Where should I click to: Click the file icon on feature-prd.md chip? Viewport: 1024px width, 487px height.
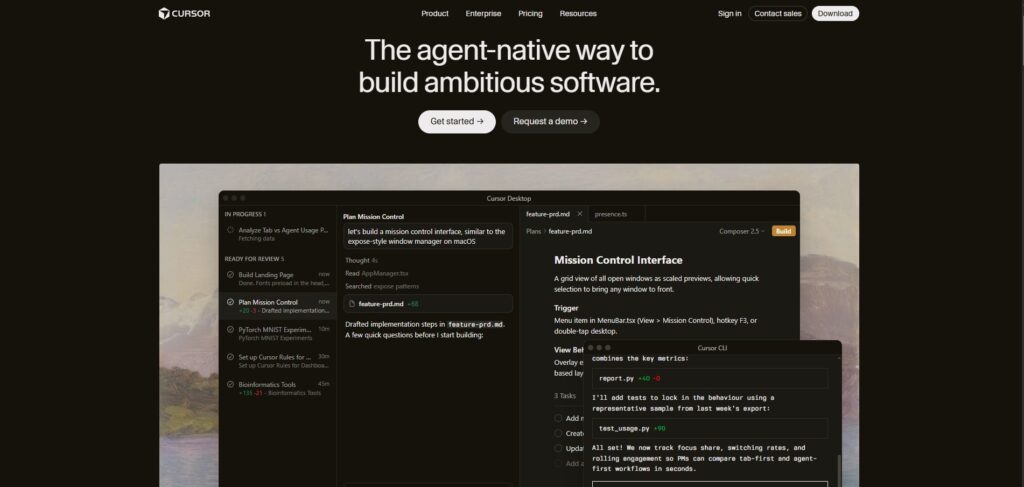[352, 304]
